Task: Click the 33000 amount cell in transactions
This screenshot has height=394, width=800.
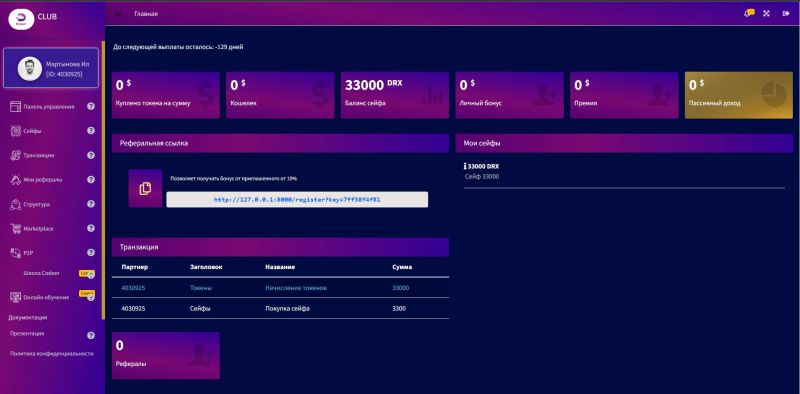Action: pyautogui.click(x=401, y=288)
